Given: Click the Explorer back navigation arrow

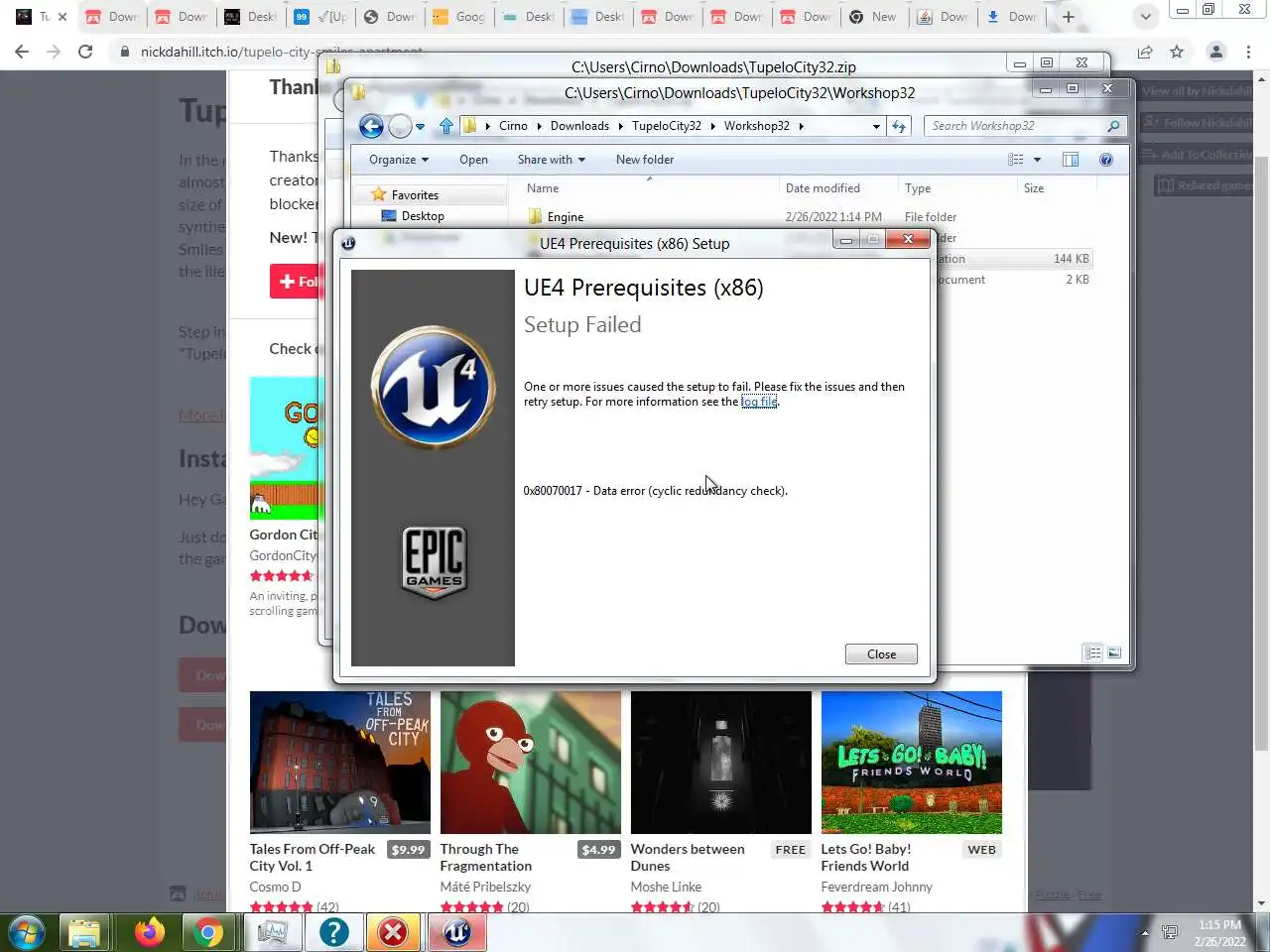Looking at the screenshot, I should [x=371, y=126].
